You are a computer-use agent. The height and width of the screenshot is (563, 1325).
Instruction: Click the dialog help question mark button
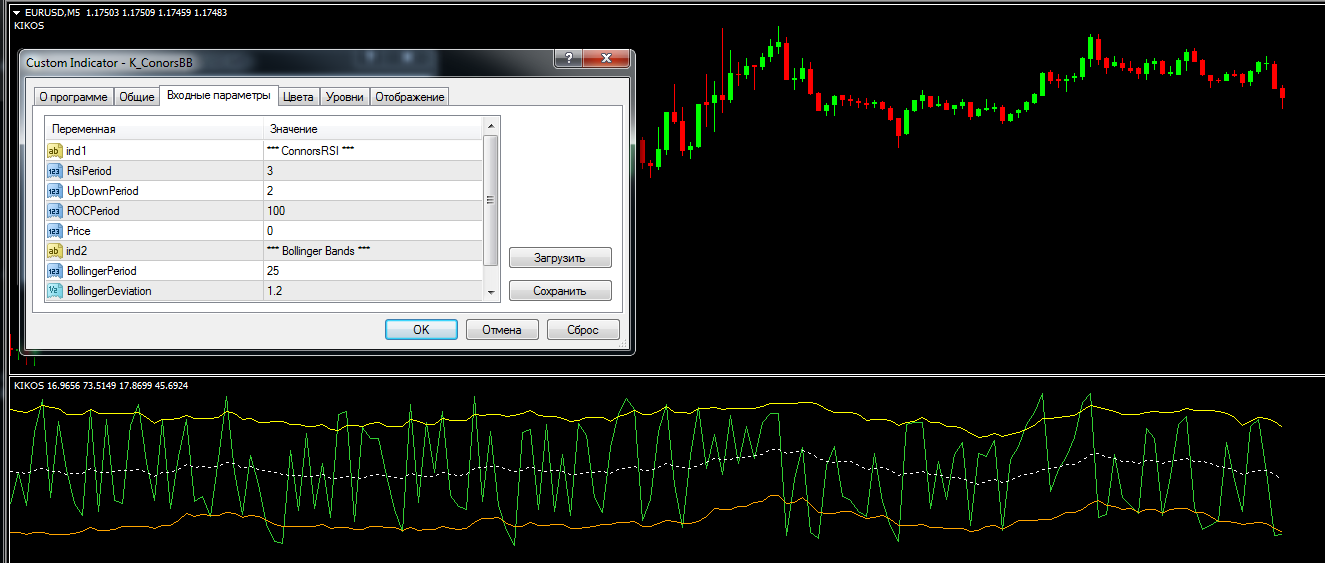click(x=569, y=60)
